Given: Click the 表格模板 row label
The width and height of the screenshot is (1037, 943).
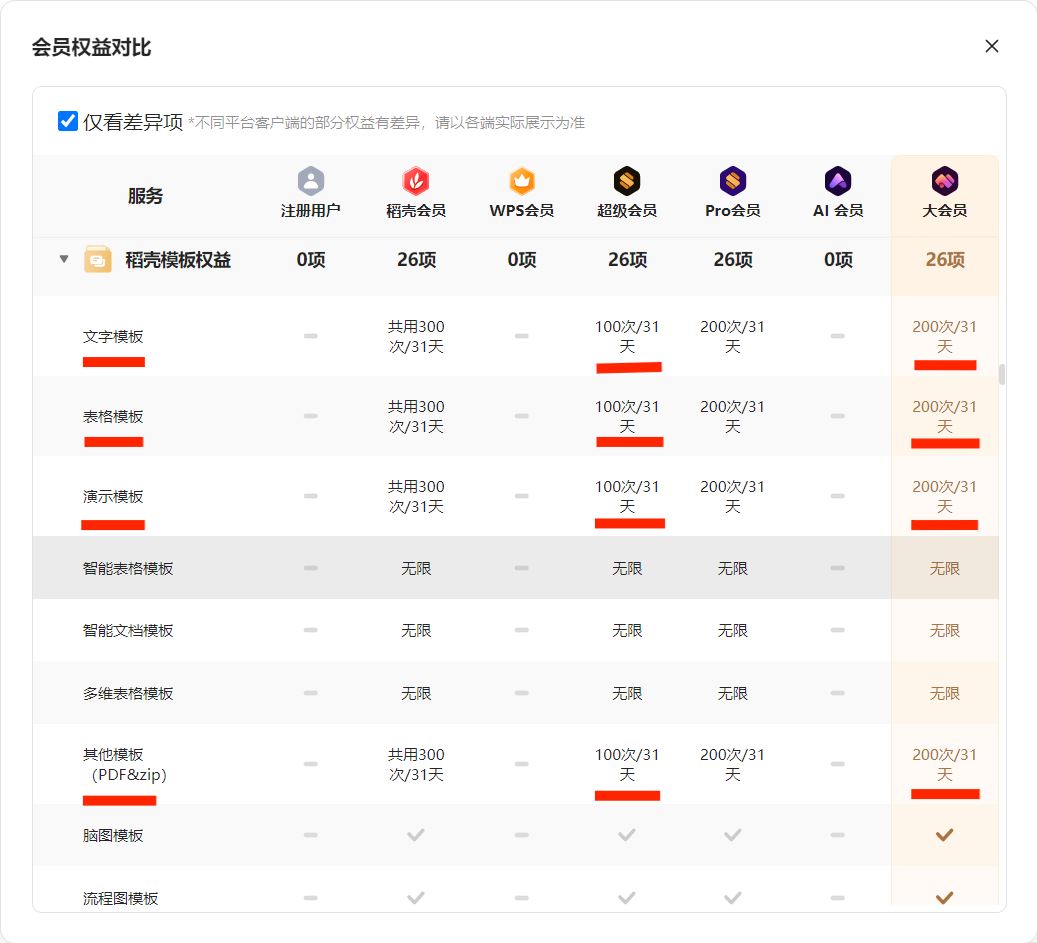Looking at the screenshot, I should click(113, 417).
